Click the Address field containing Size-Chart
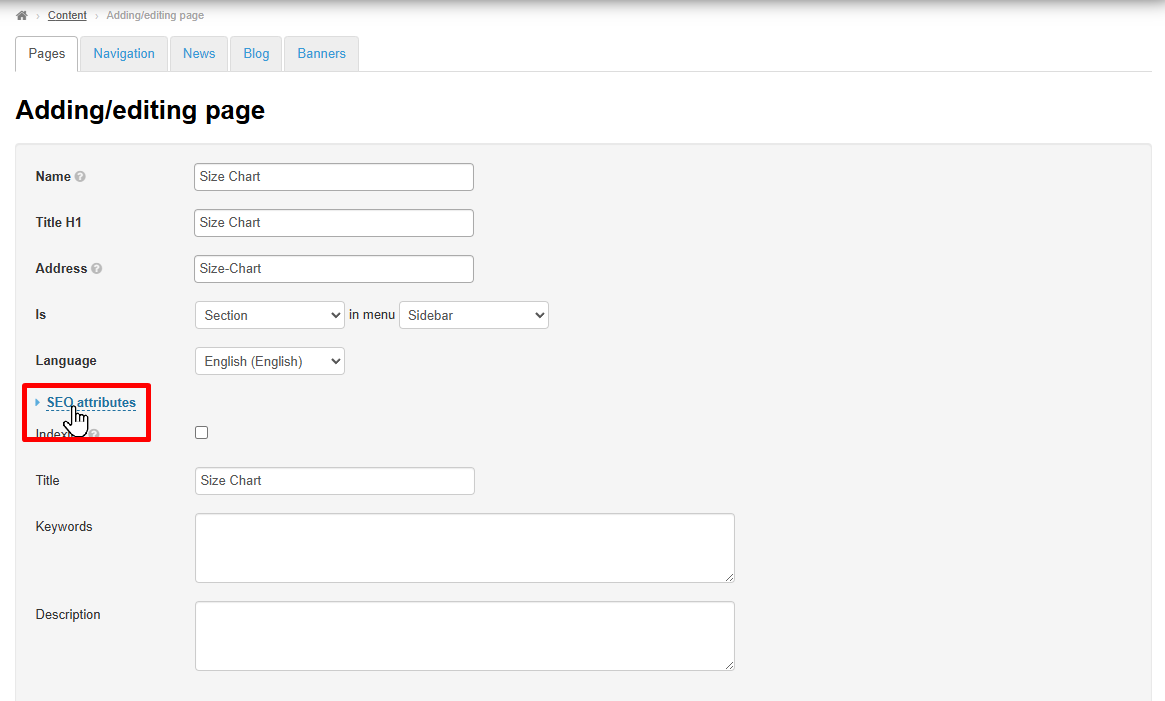Image resolution: width=1165 pixels, height=701 pixels. pos(333,269)
